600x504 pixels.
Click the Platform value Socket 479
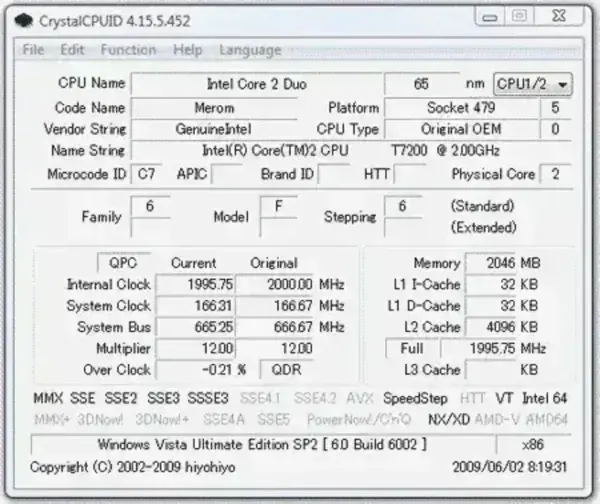461,108
